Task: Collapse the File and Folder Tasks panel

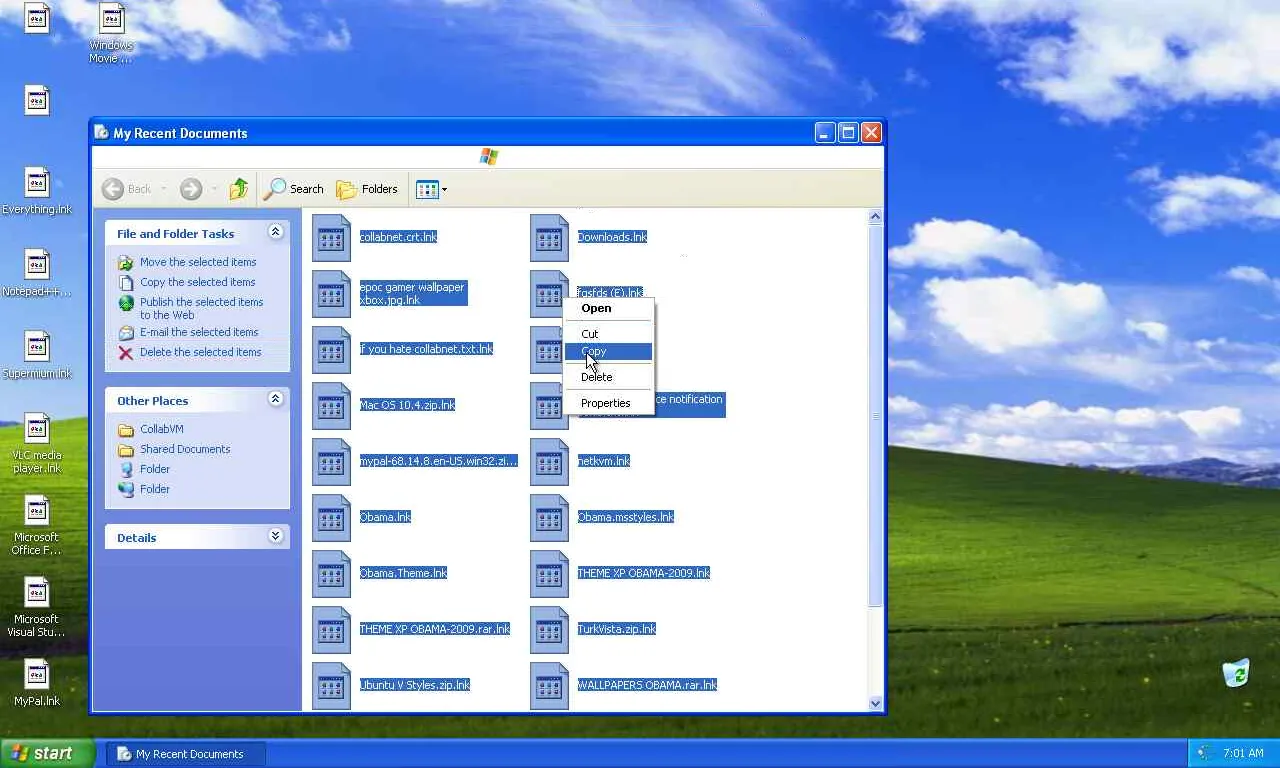Action: 275,232
